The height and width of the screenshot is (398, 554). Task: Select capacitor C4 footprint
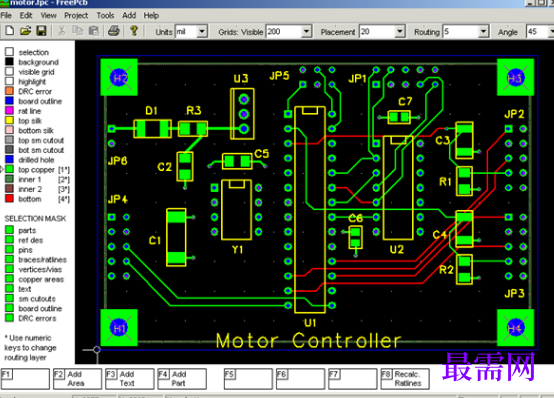tap(464, 229)
